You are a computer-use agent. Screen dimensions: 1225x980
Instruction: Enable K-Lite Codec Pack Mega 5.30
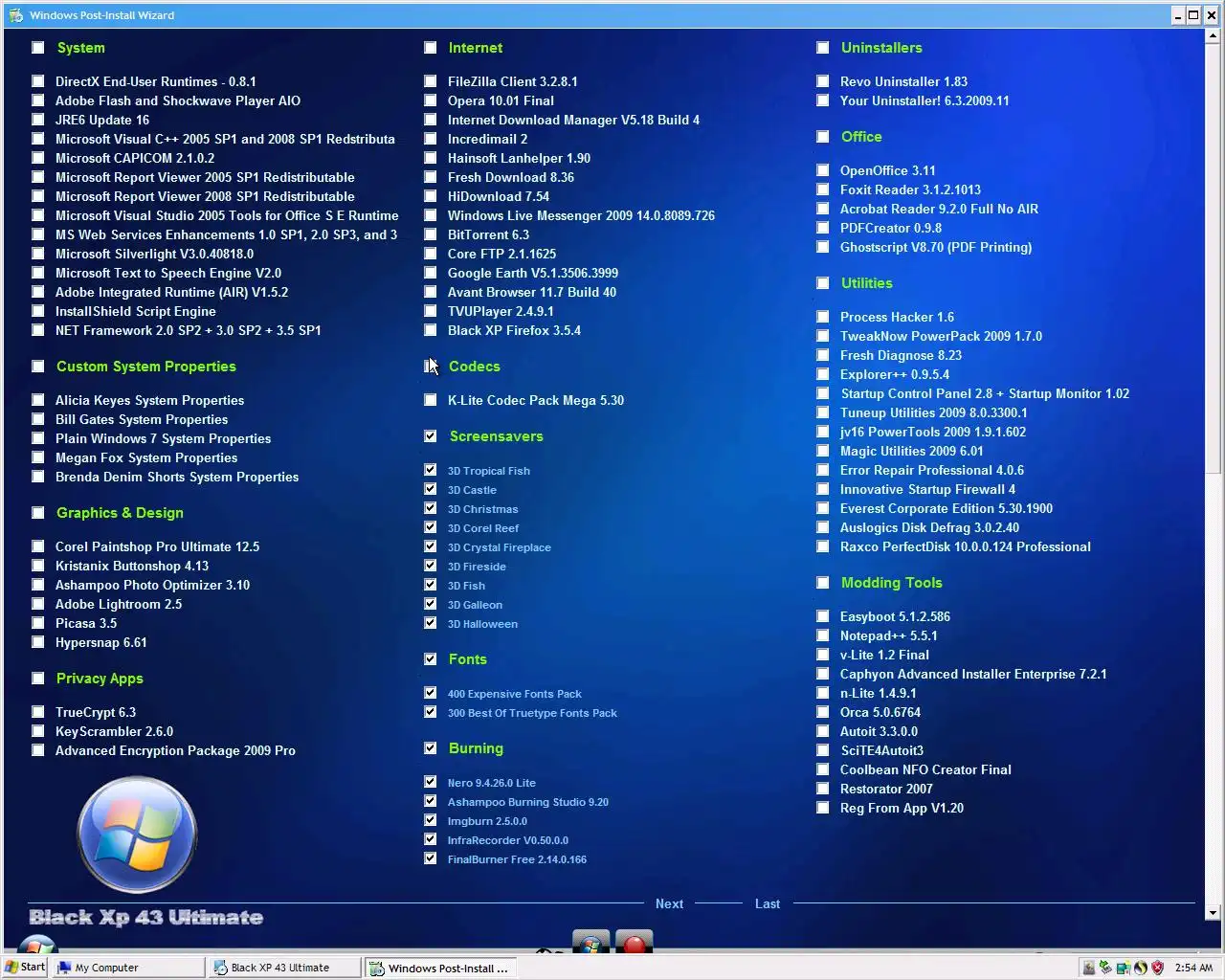tap(431, 400)
